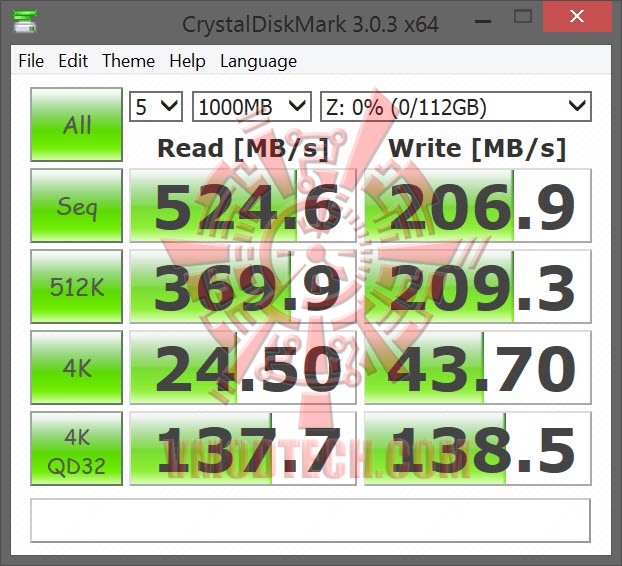Close the CrystalDiskMark window

click(577, 17)
